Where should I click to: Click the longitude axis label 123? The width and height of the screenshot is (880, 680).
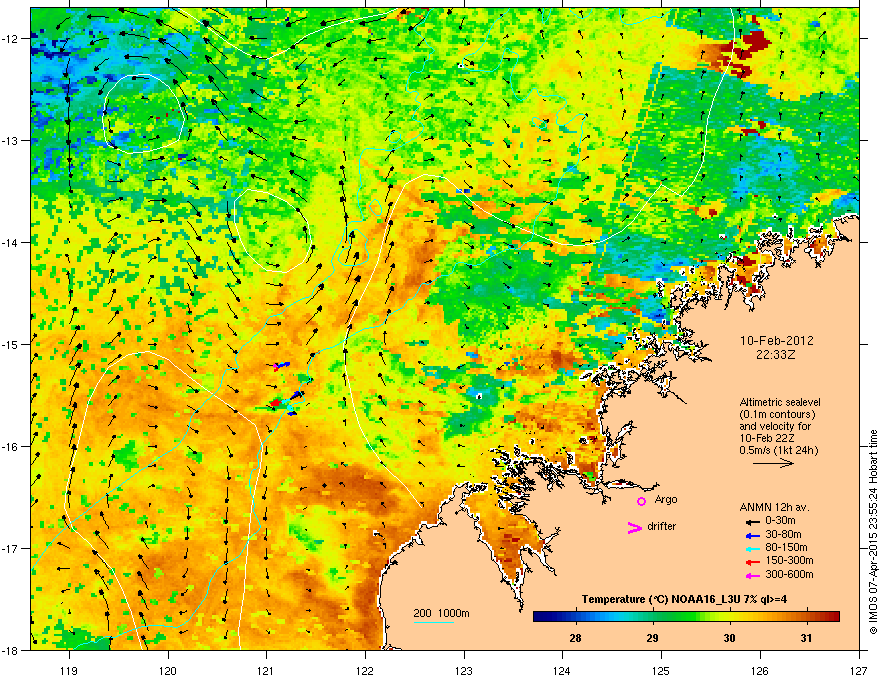coord(464,670)
